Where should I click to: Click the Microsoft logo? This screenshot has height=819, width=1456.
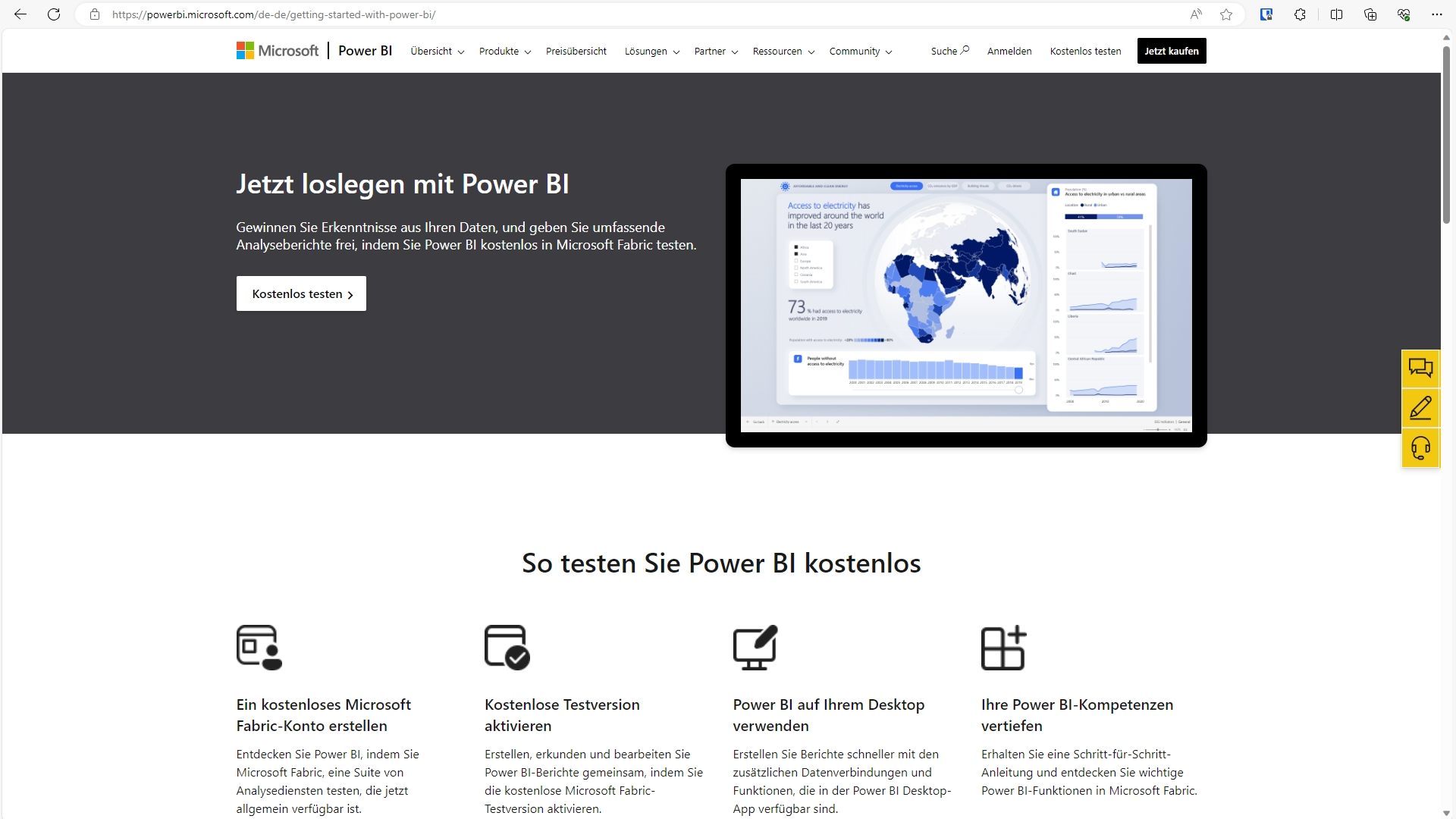277,50
